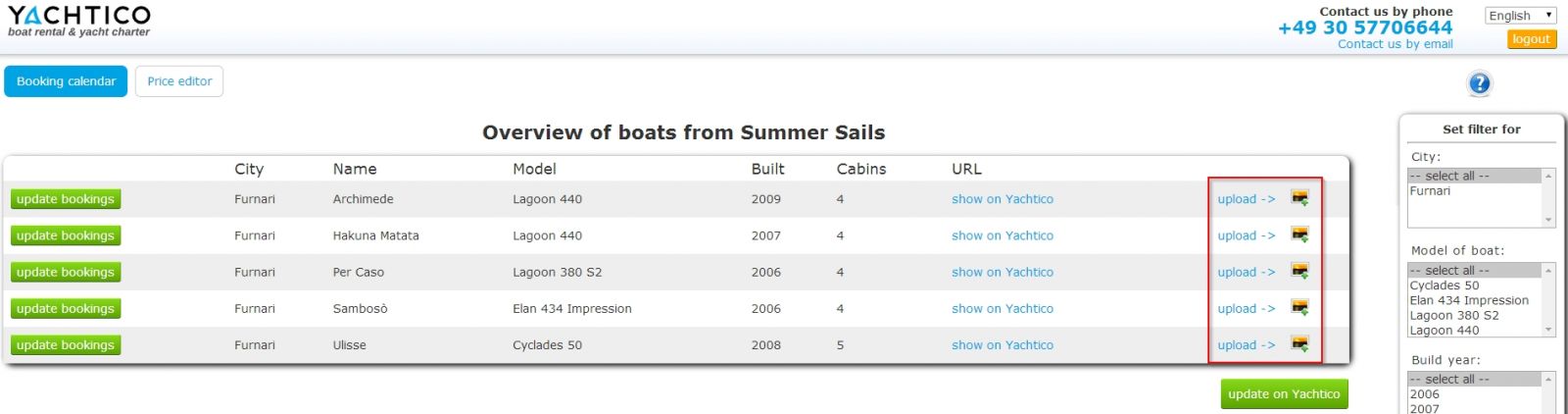The height and width of the screenshot is (414, 1568).
Task: Click the upload image icon for Hakuna Matata
Action: (1299, 234)
